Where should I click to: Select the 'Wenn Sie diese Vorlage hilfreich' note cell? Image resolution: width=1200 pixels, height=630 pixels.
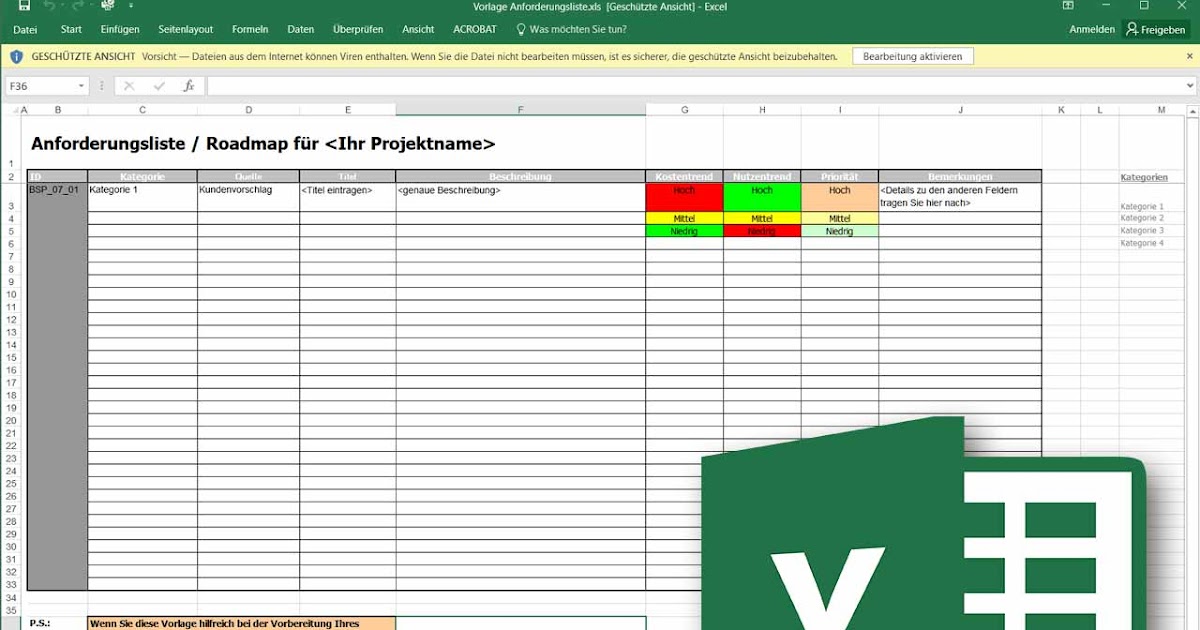click(x=241, y=623)
